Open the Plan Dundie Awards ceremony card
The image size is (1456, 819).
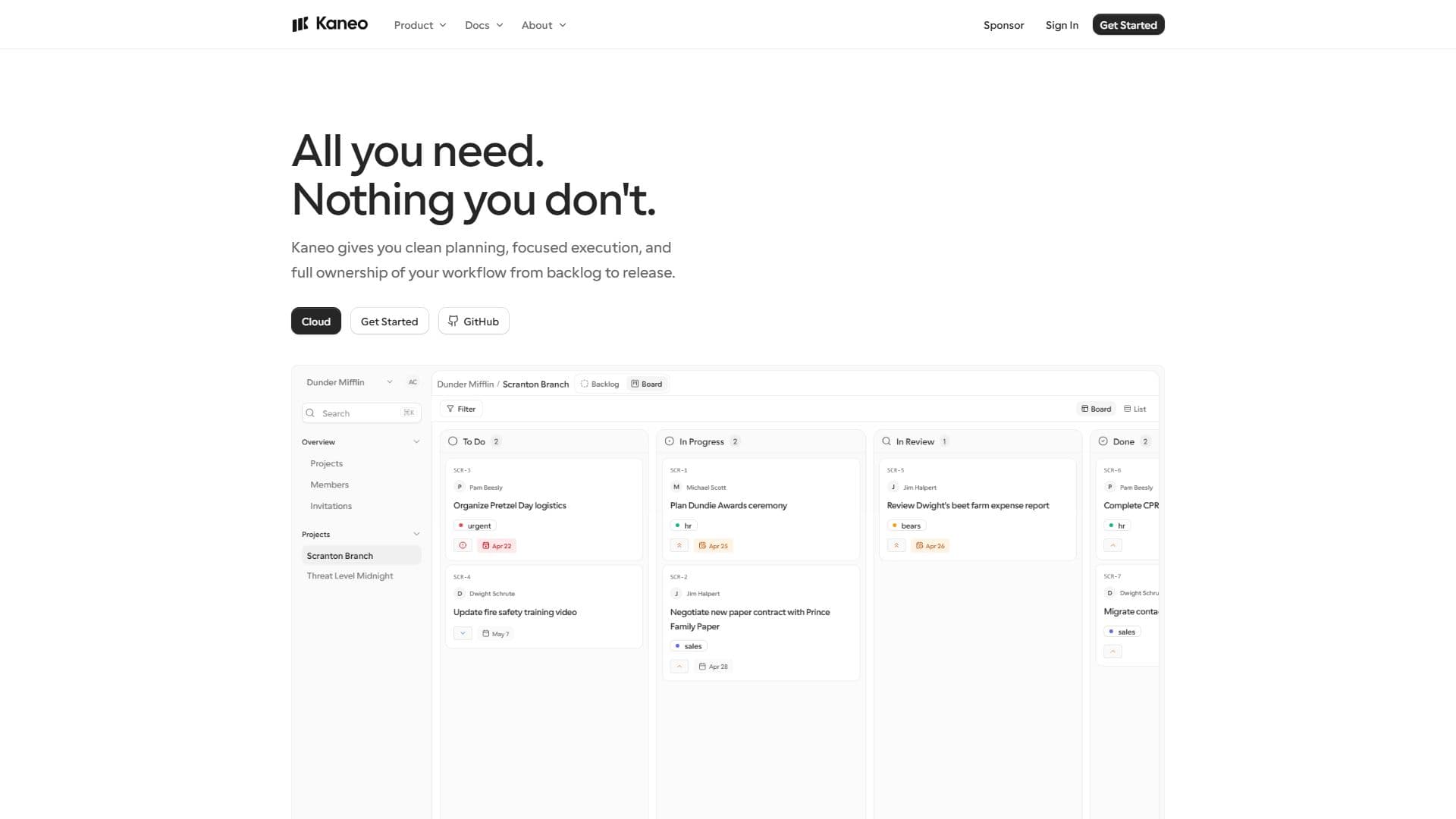point(761,509)
